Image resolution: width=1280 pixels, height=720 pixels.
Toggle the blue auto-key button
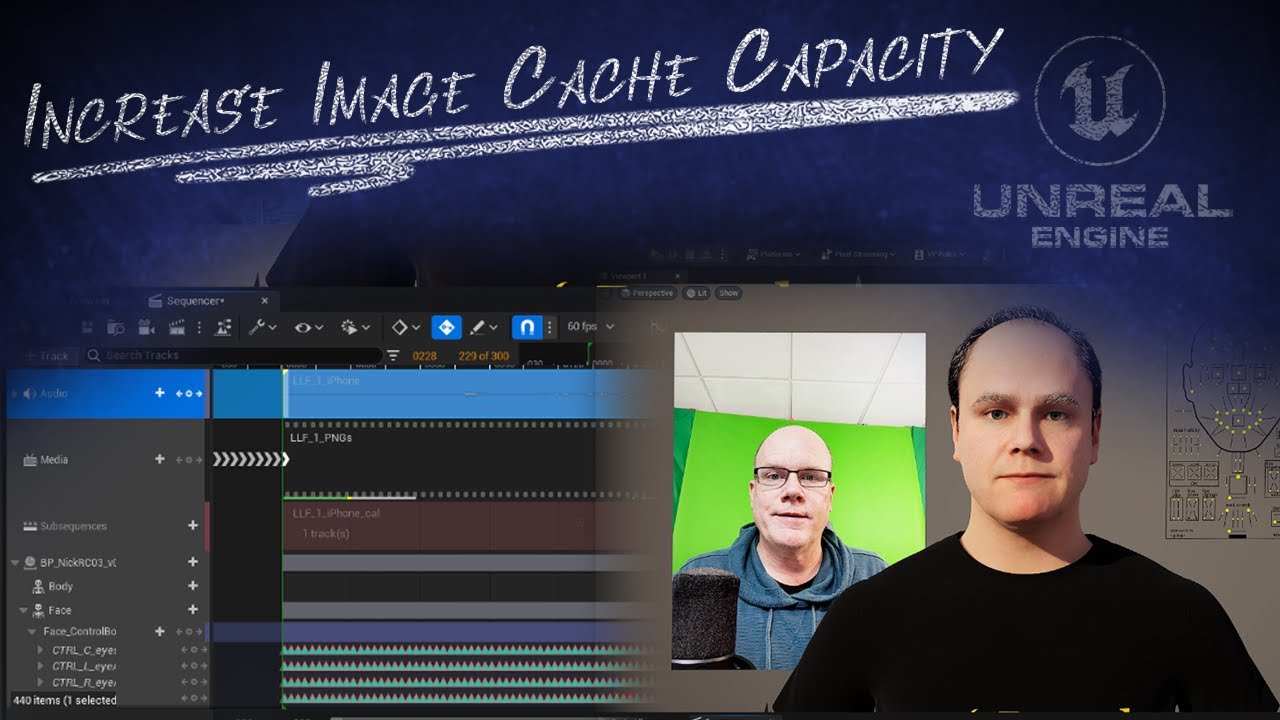446,327
